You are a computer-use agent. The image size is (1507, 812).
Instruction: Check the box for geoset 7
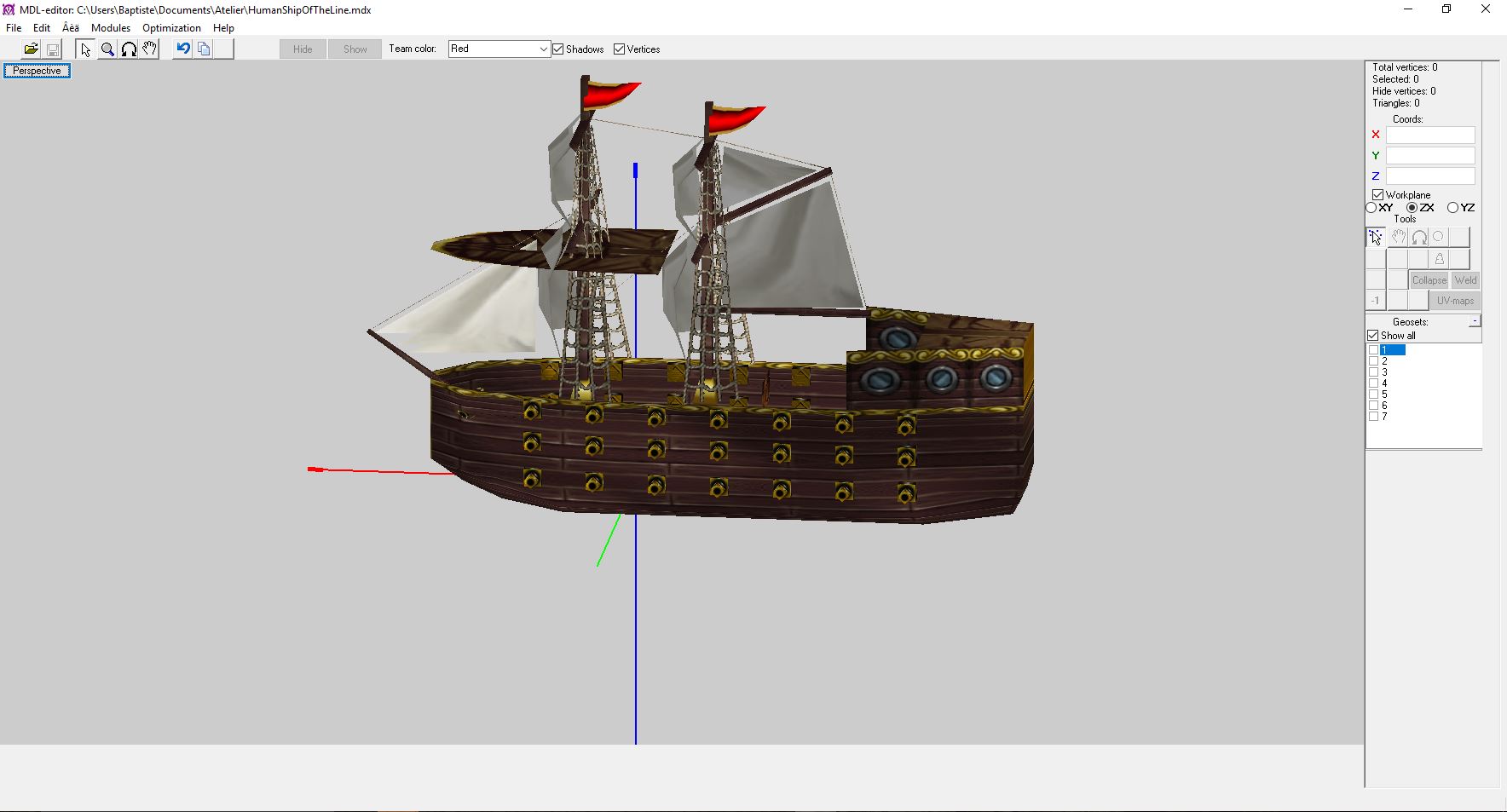[1373, 417]
